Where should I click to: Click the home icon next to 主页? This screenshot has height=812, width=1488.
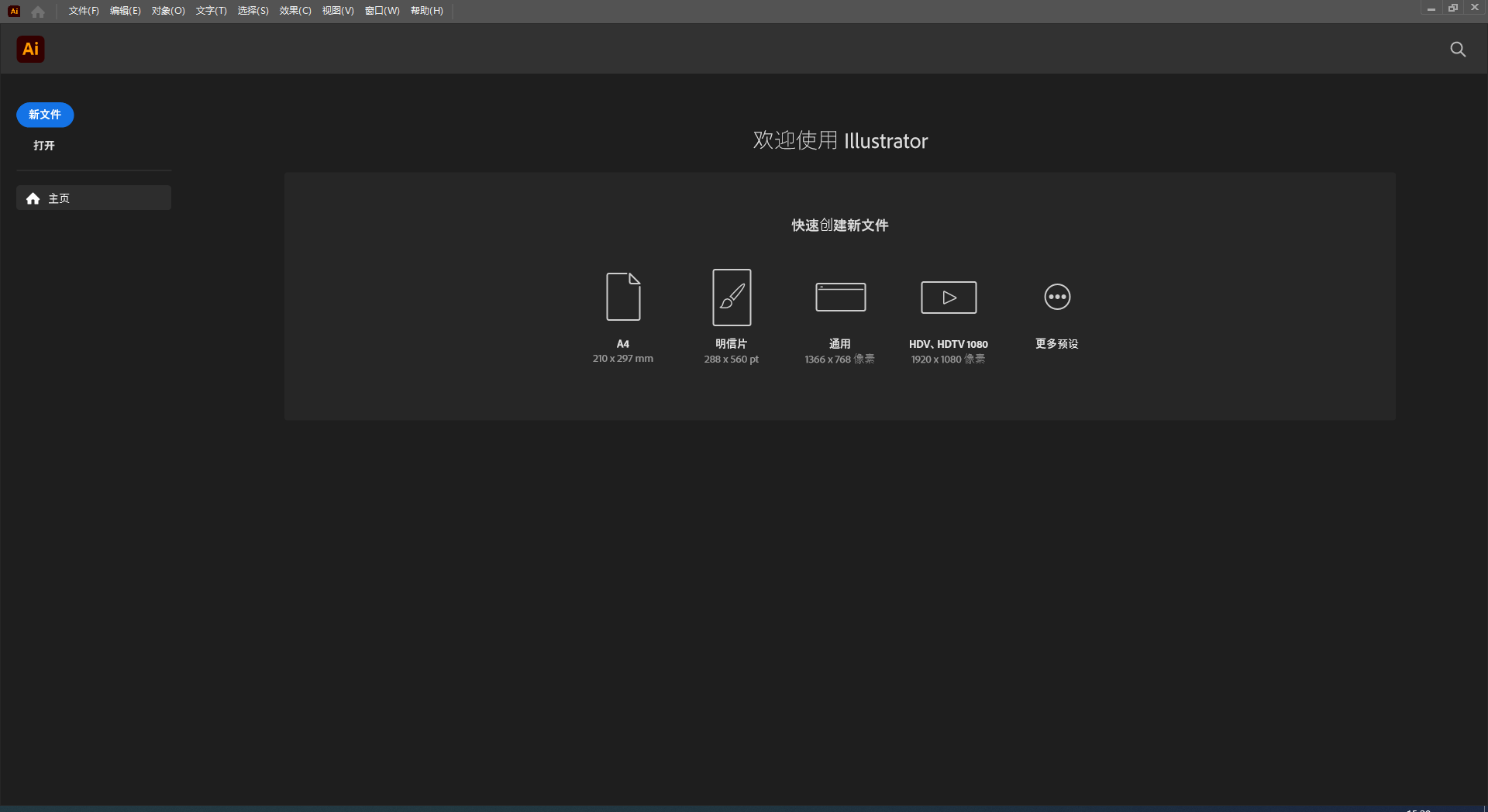pyautogui.click(x=33, y=198)
